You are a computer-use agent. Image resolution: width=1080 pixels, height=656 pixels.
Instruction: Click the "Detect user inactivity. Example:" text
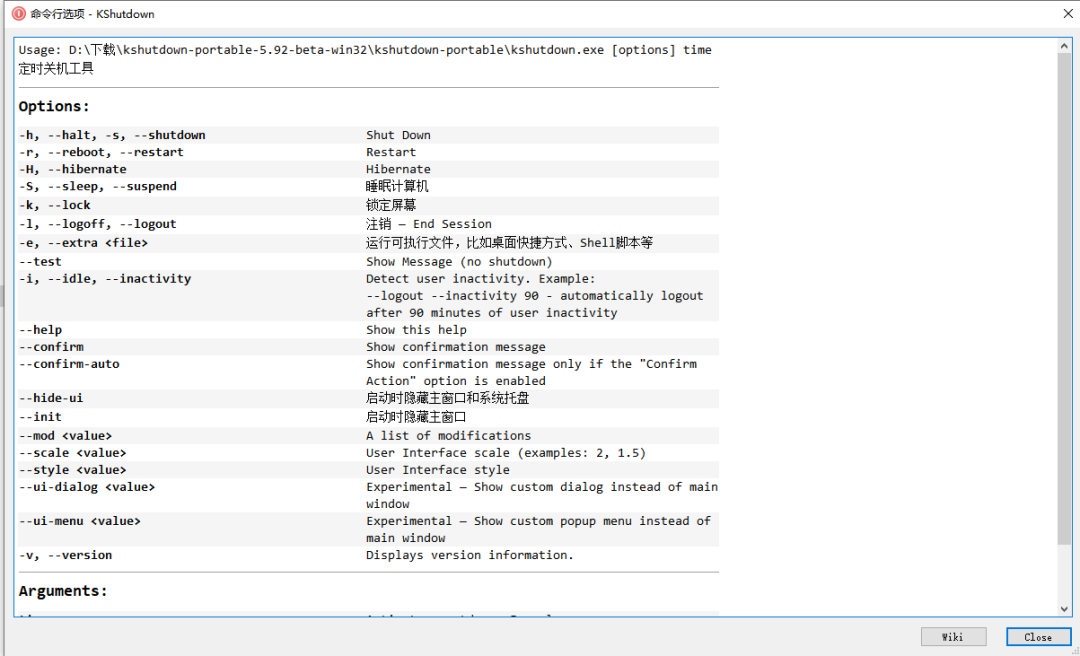point(481,279)
